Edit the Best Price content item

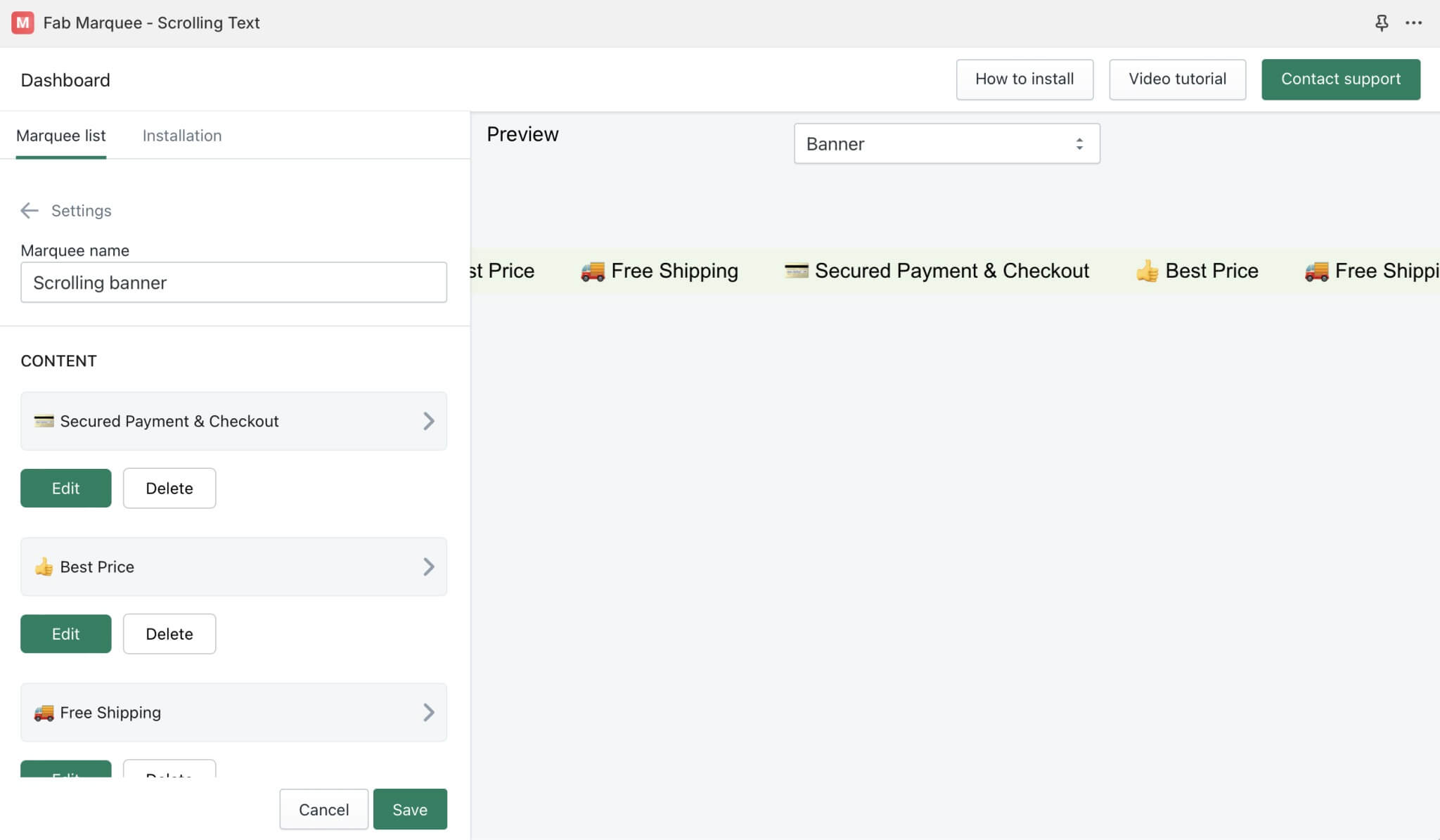pos(65,633)
